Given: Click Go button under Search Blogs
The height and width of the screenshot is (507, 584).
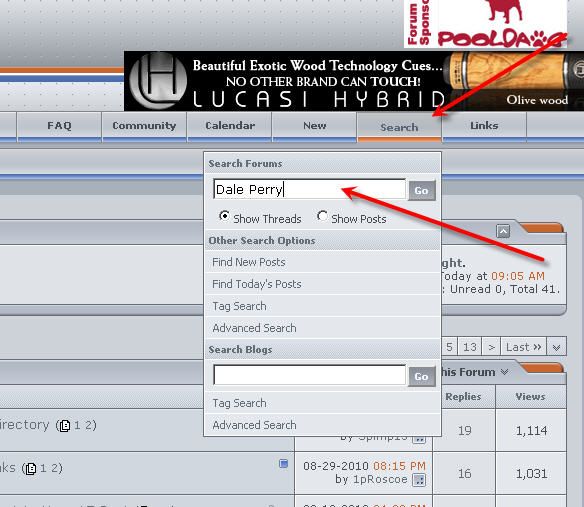Looking at the screenshot, I should pyautogui.click(x=421, y=376).
